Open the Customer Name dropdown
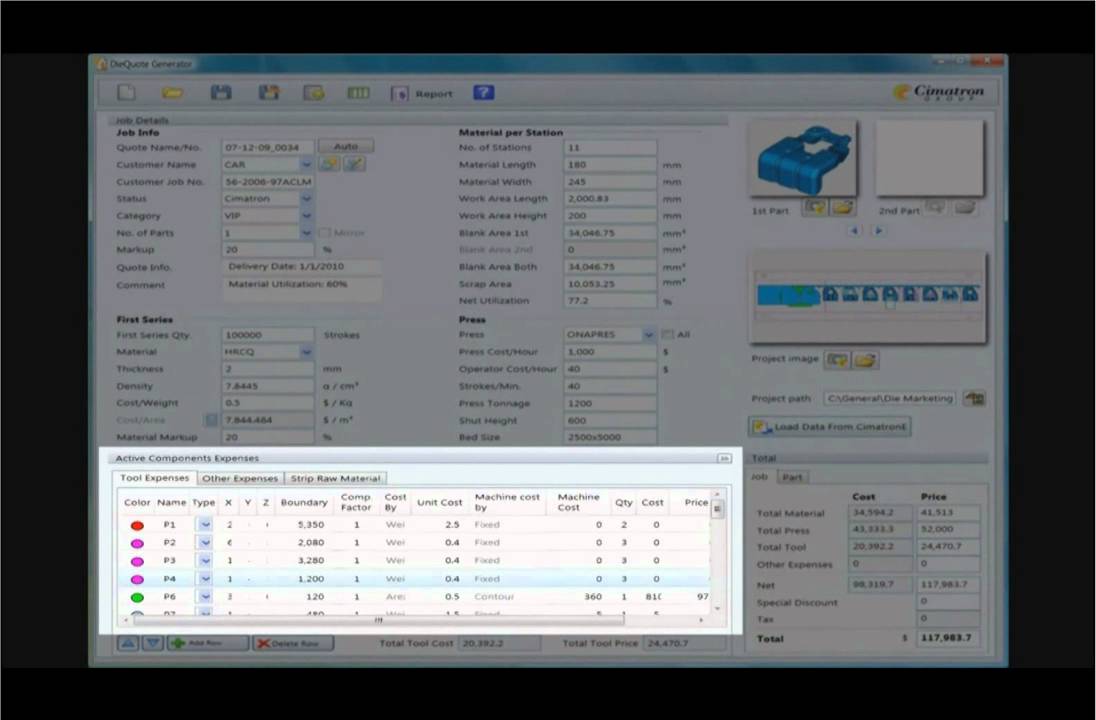This screenshot has width=1096, height=720. click(306, 164)
